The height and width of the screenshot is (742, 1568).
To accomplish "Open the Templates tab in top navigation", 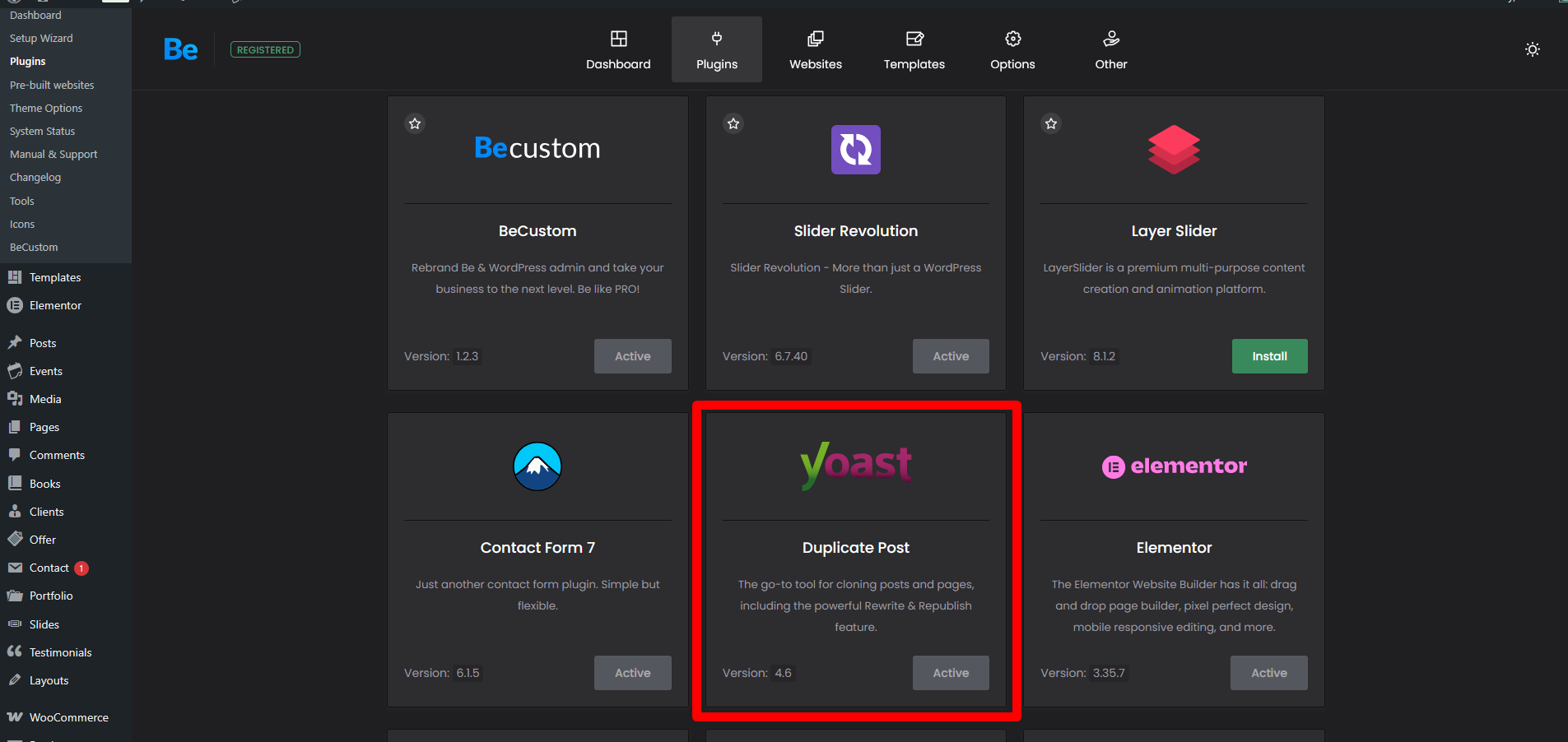I will [914, 49].
